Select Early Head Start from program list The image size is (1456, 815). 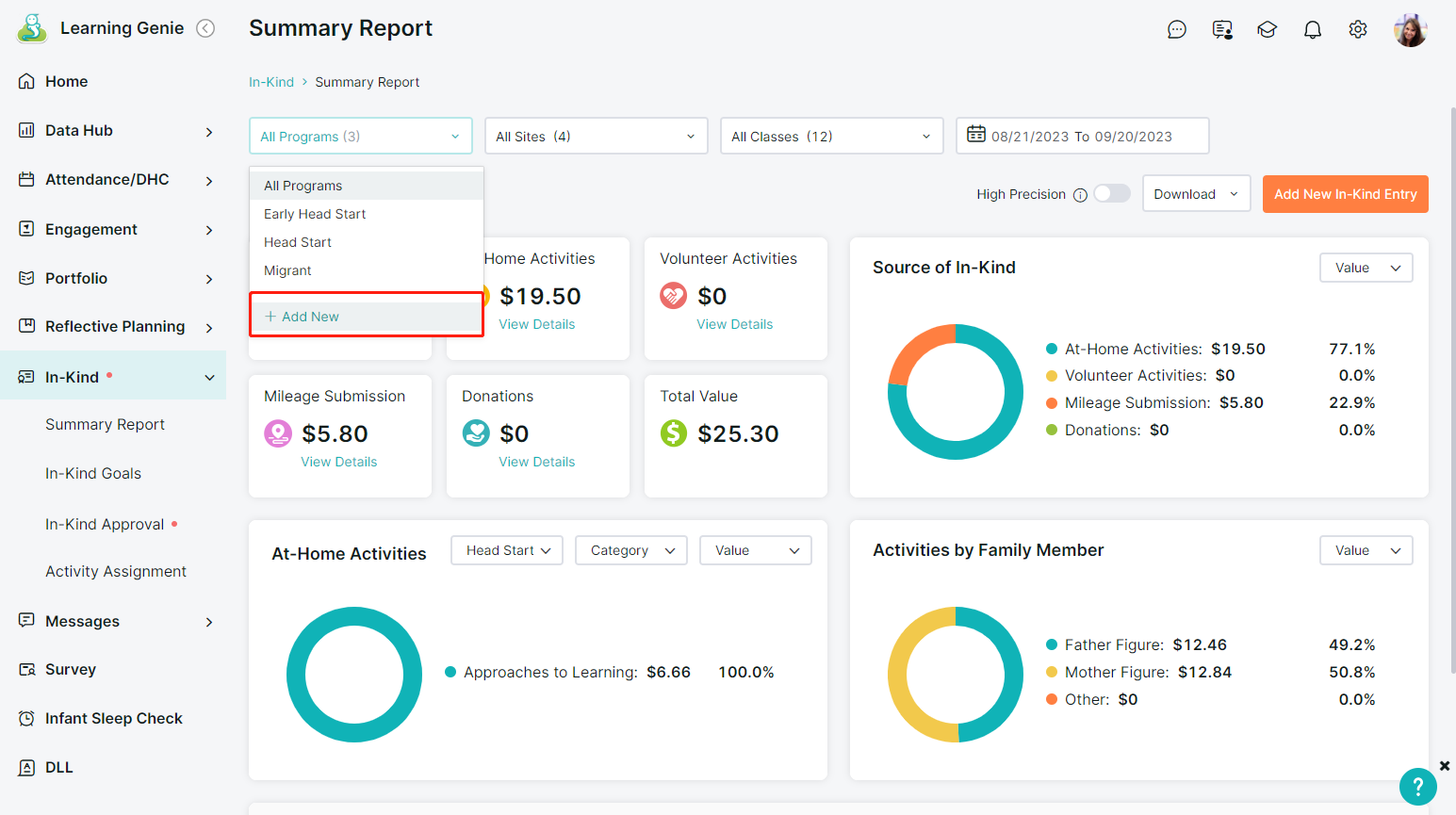(x=315, y=214)
